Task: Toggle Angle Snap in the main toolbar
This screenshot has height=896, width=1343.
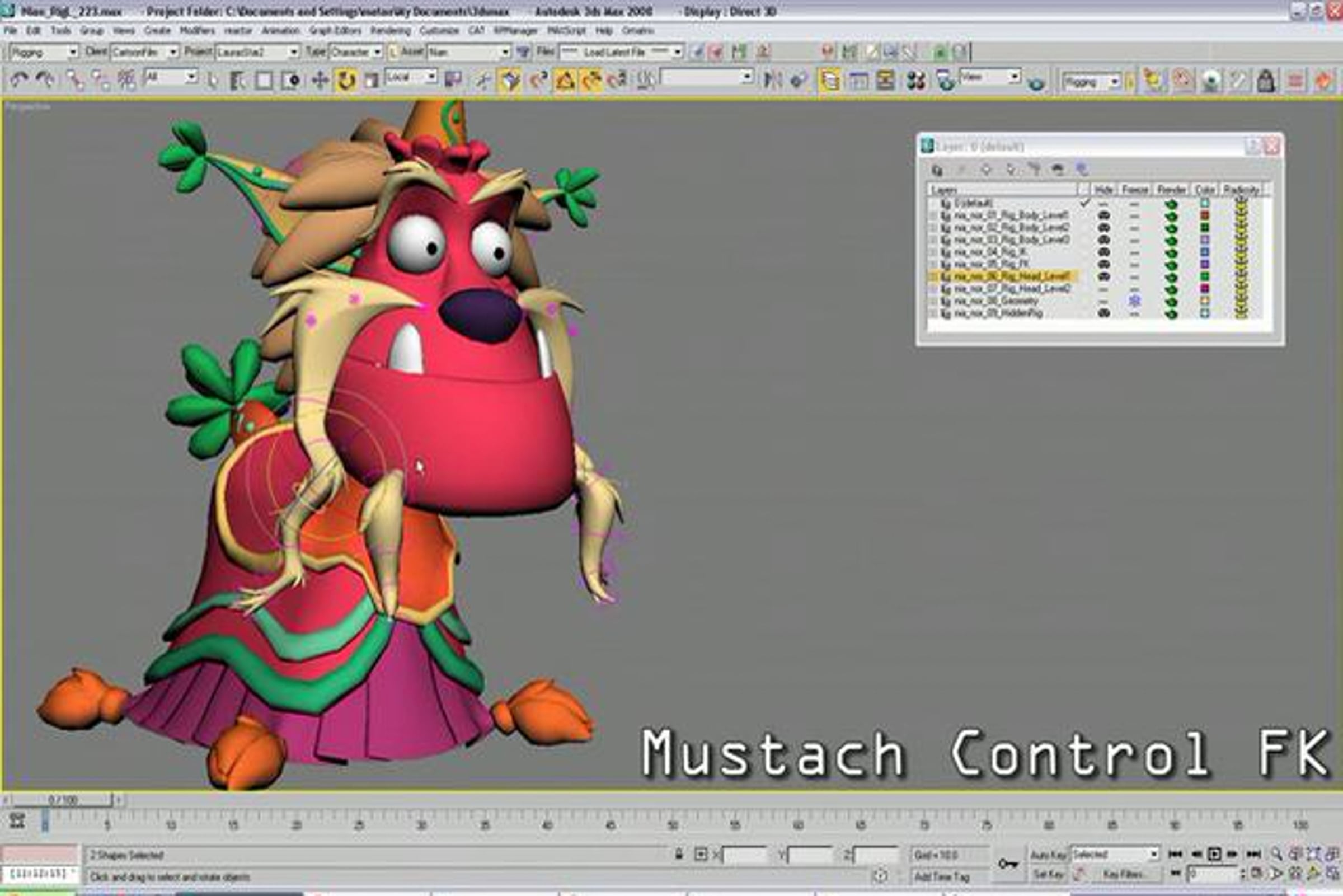Action: 565,80
